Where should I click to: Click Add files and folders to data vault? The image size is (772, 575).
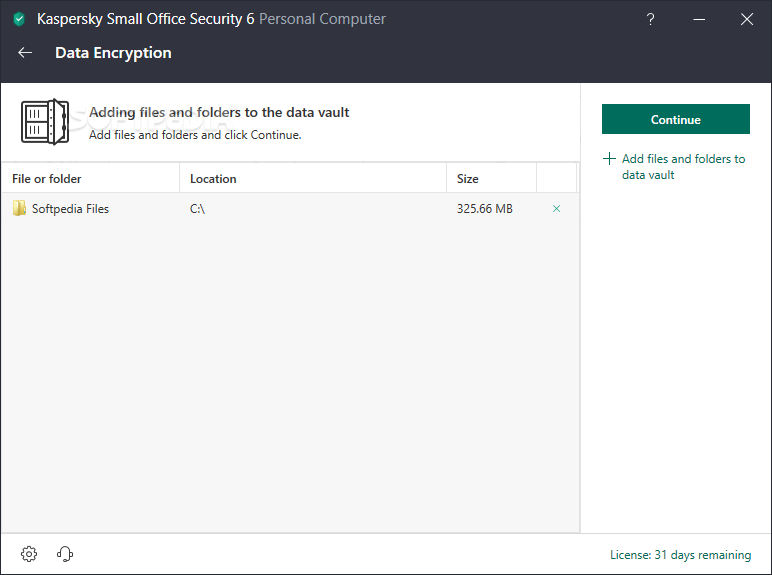[683, 167]
